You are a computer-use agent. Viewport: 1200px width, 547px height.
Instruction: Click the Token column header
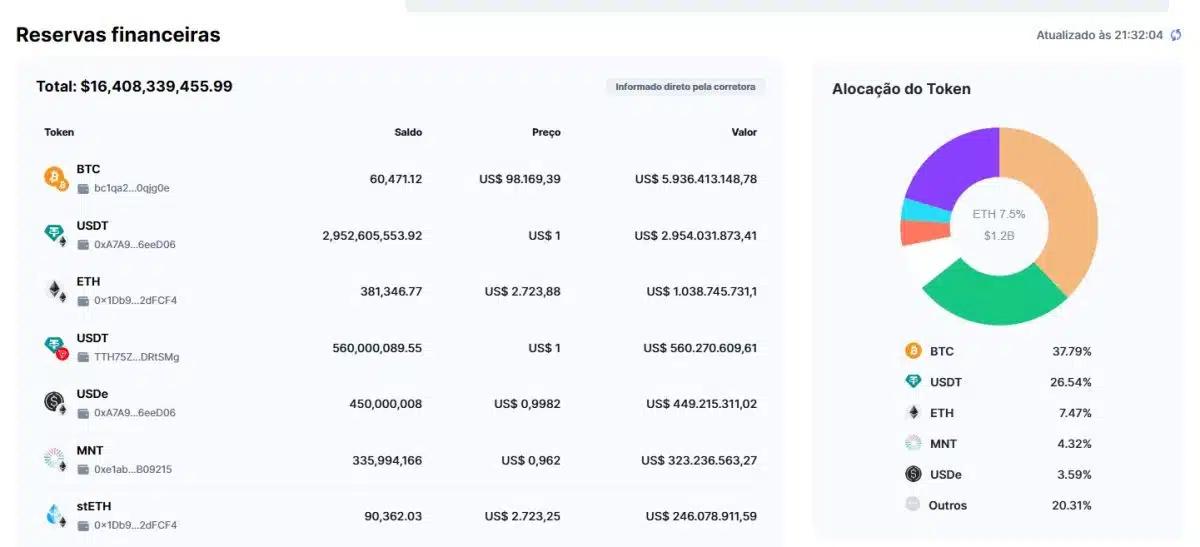(59, 132)
